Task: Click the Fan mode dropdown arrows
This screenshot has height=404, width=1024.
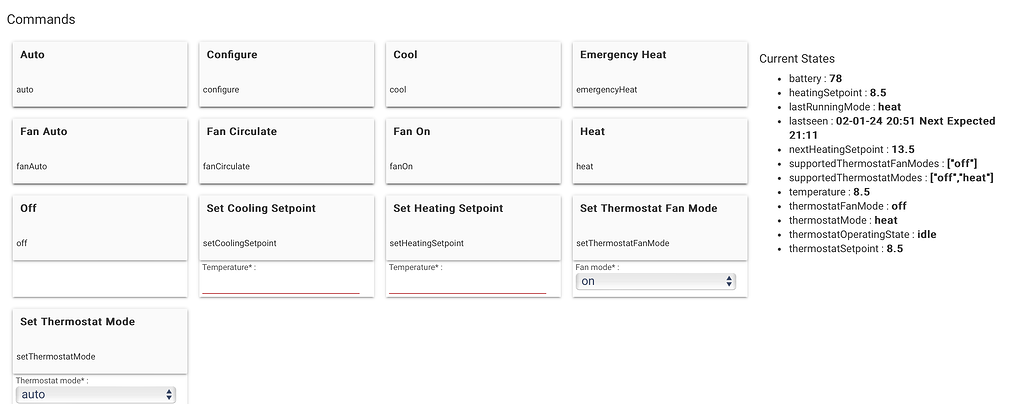Action: click(729, 282)
